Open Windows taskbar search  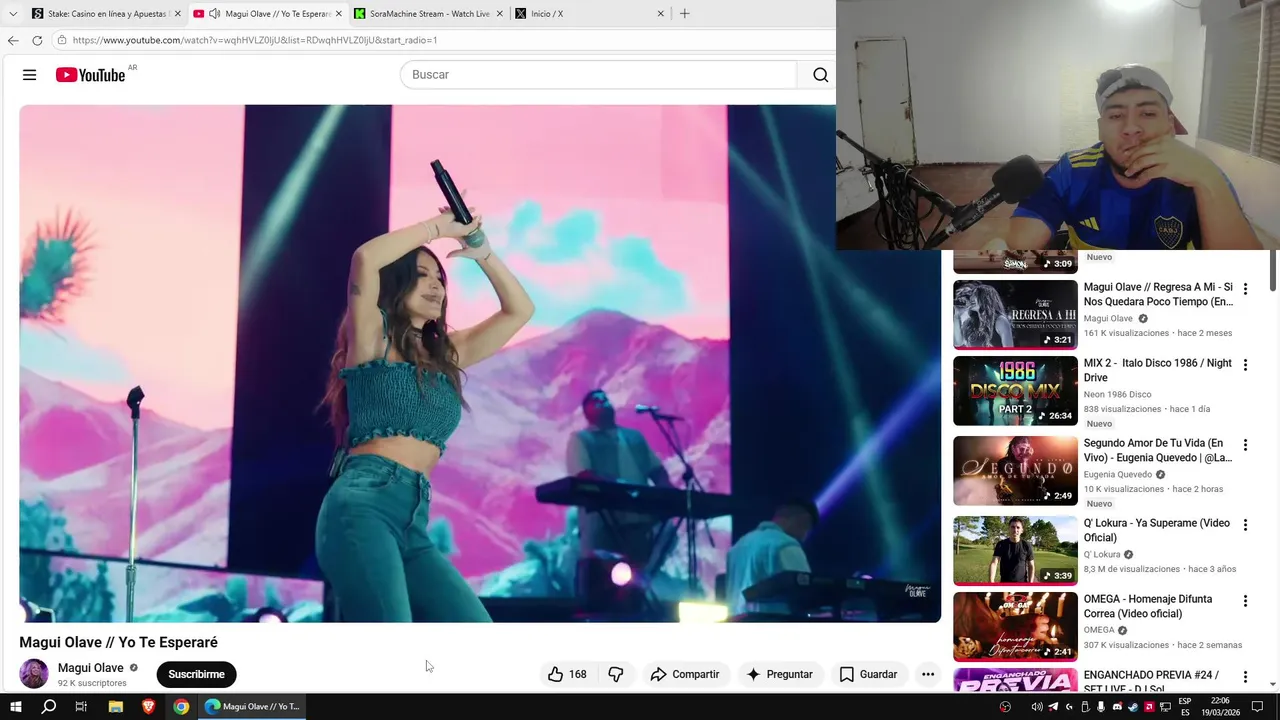[48, 707]
